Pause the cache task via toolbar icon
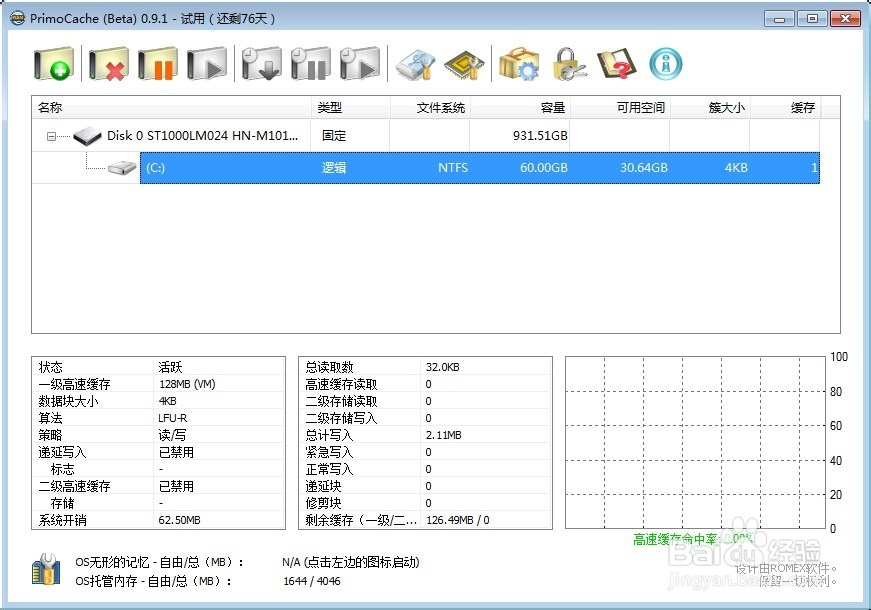 [x=158, y=64]
